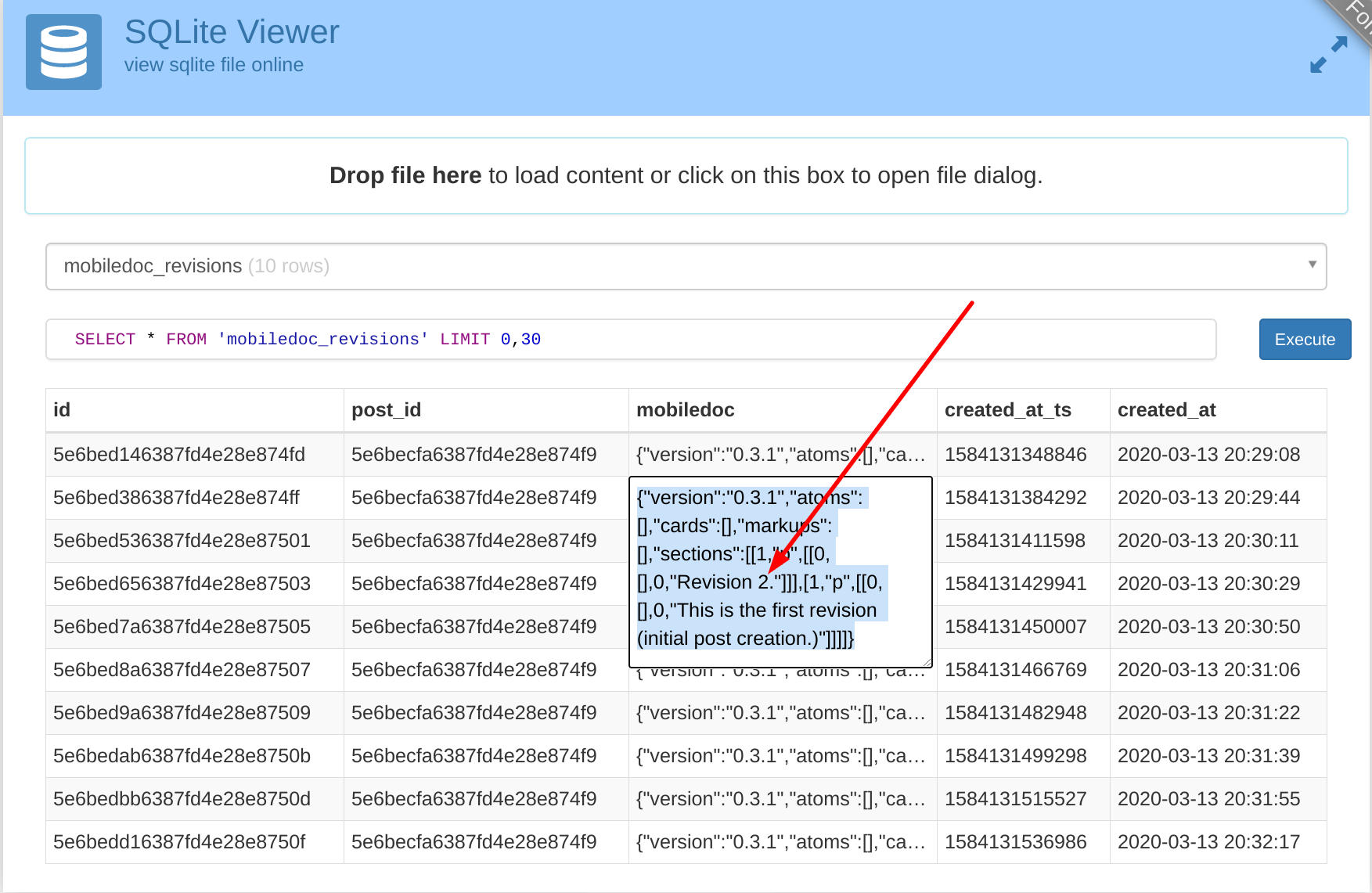Run the query with the Execute button
This screenshot has width=1372, height=893.
(1305, 339)
